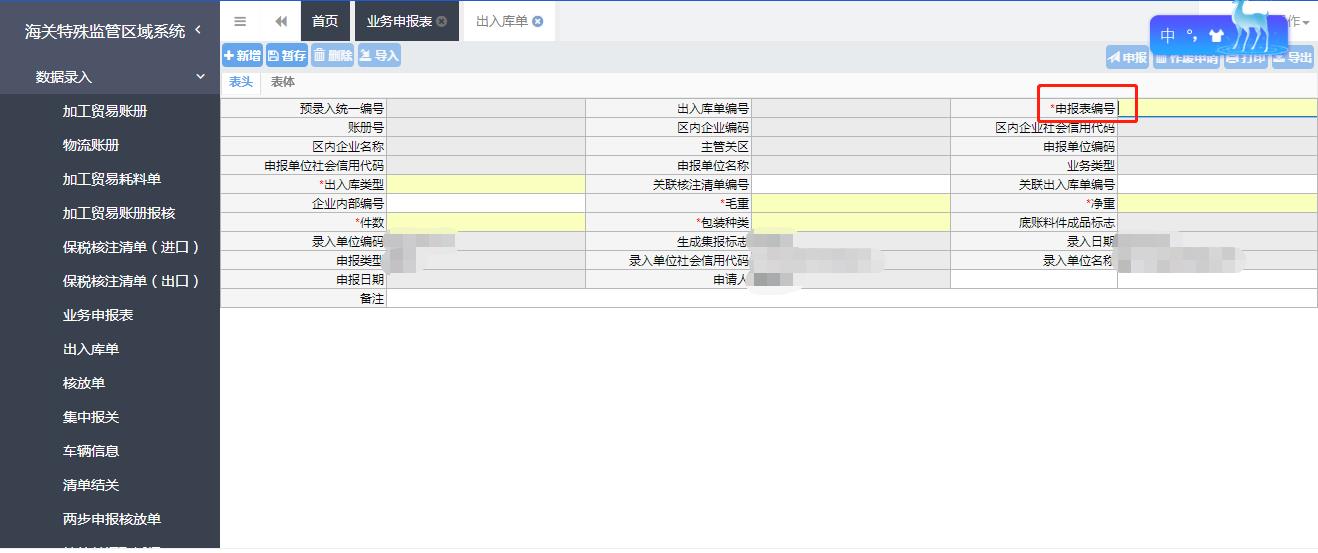Click the double left arrow tab scroll icon
Screen dimensions: 1318x553
[281, 21]
